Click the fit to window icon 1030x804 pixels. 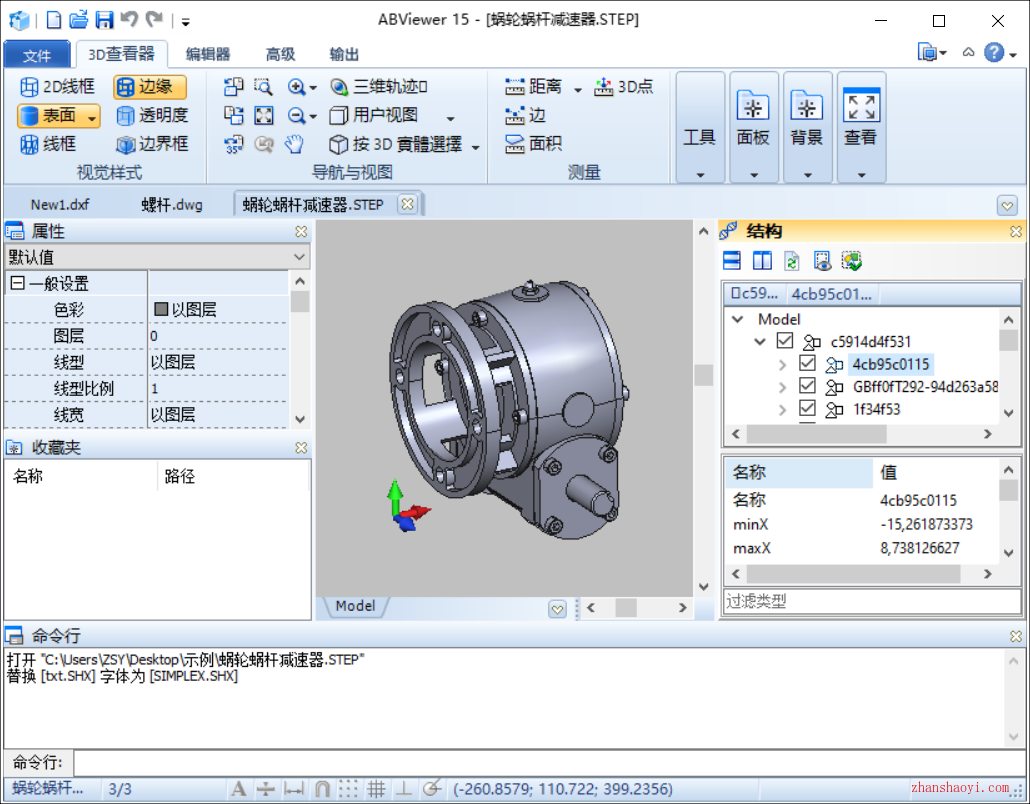[264, 116]
